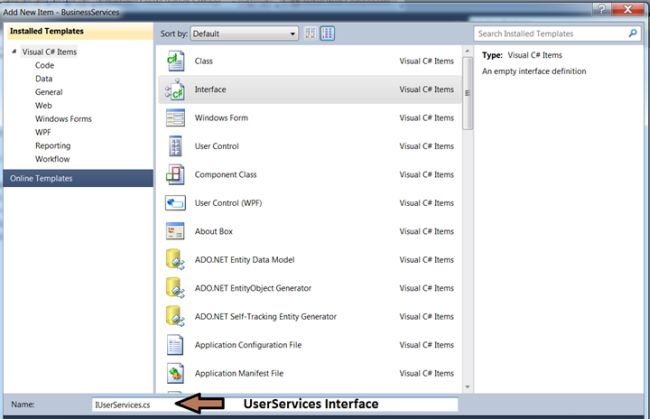
Task: Open the Online Templates section
Action: [x=78, y=178]
